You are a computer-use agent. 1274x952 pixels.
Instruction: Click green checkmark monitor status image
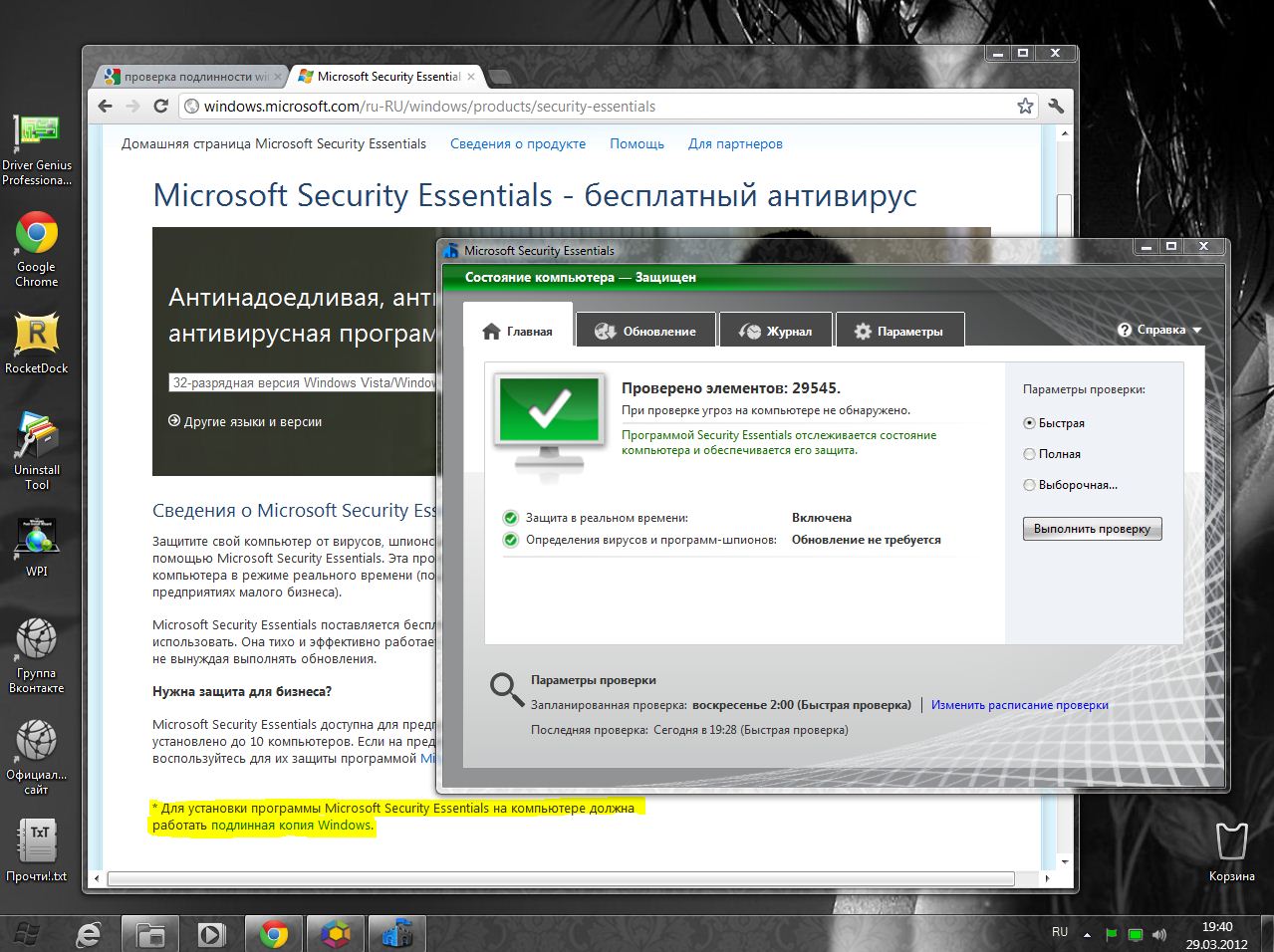[549, 423]
